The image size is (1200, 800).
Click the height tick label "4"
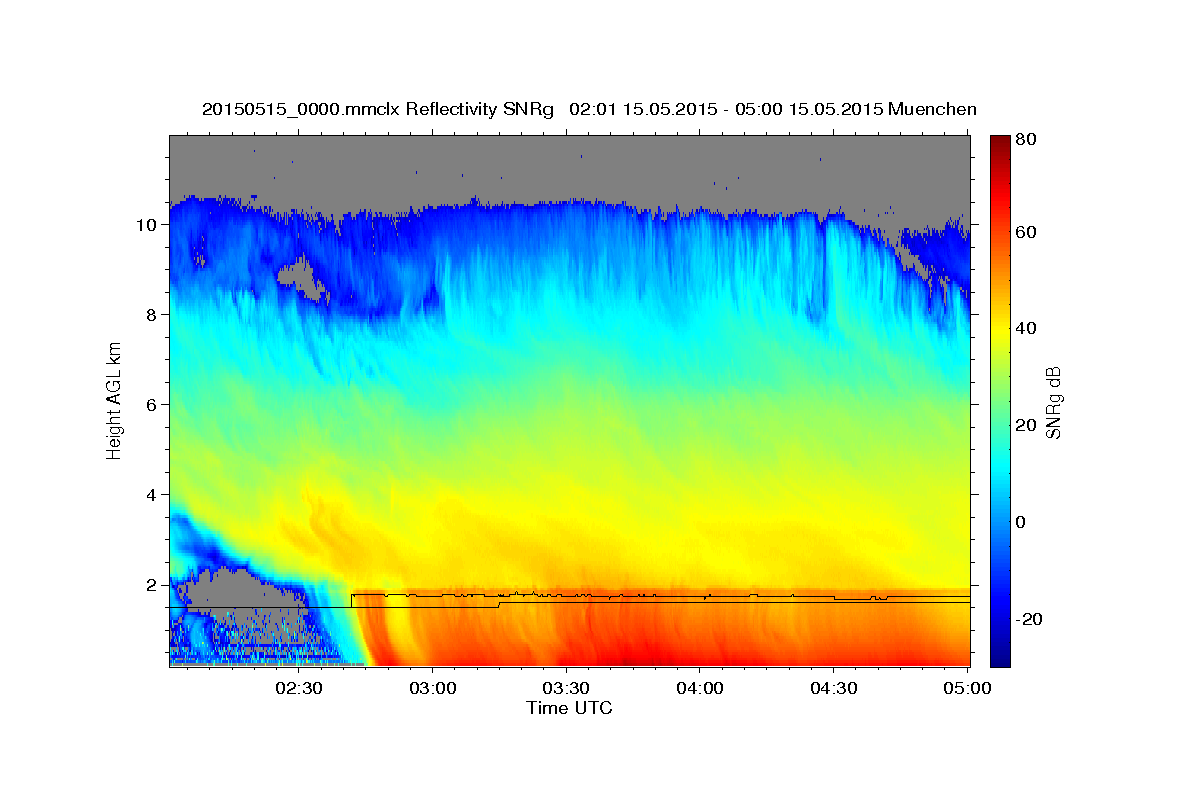tap(152, 494)
